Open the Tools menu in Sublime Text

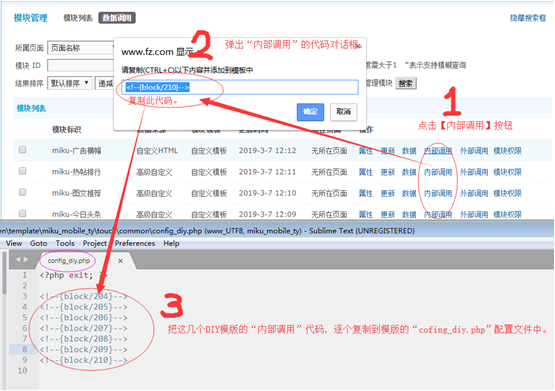[65, 243]
